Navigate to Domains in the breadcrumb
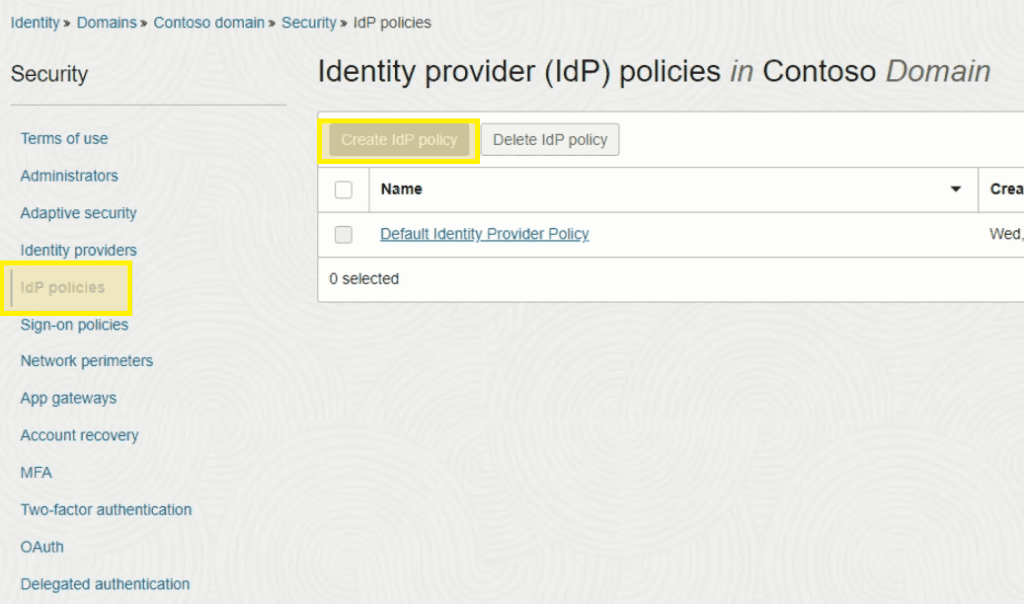Image resolution: width=1024 pixels, height=604 pixels. [106, 22]
